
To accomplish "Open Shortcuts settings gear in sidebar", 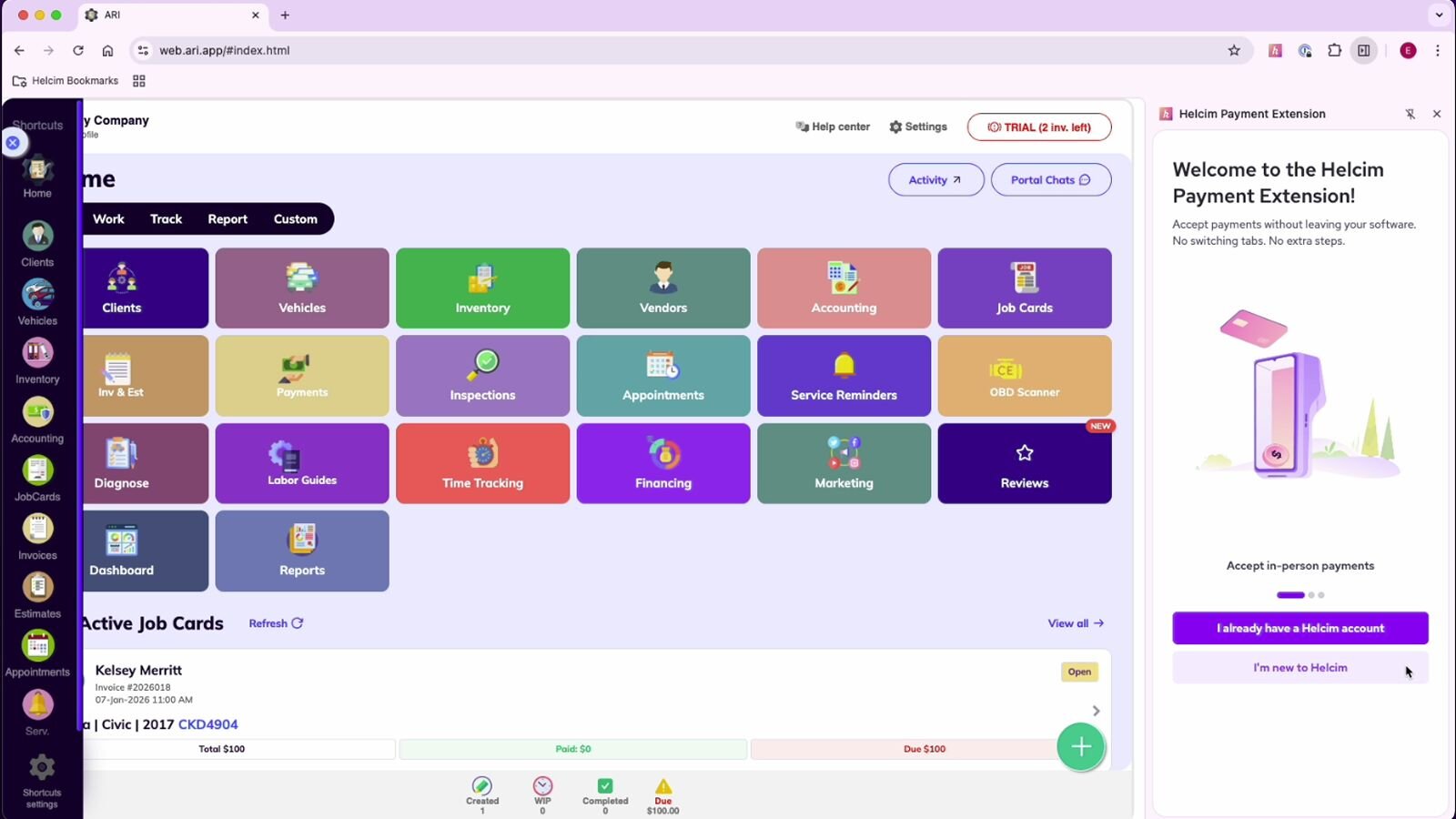I will point(41,780).
